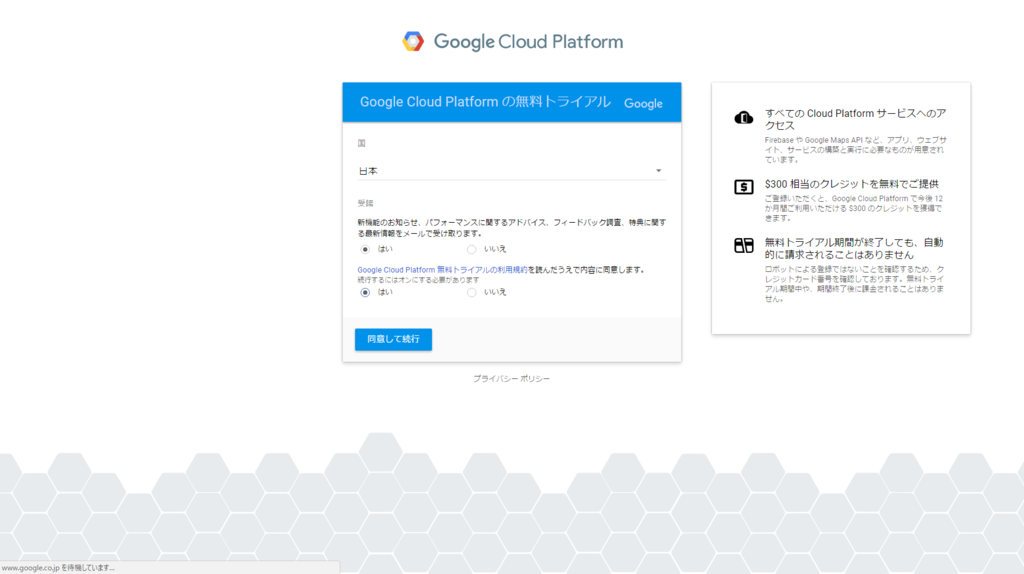Click the cloud access icon

coord(743,118)
